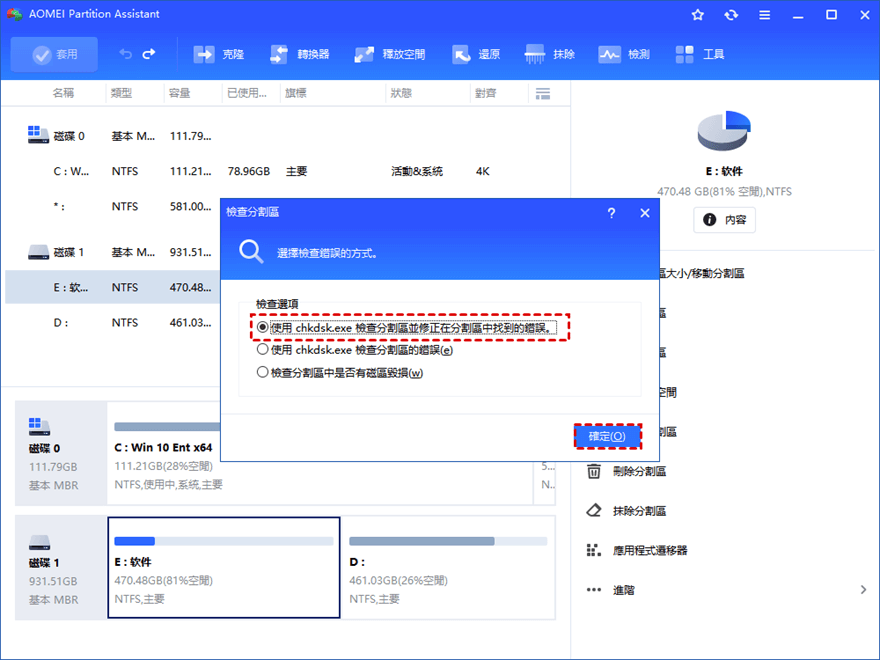This screenshot has height=660, width=880.
Task: Click the refresh icon in title bar
Action: pyautogui.click(x=731, y=15)
